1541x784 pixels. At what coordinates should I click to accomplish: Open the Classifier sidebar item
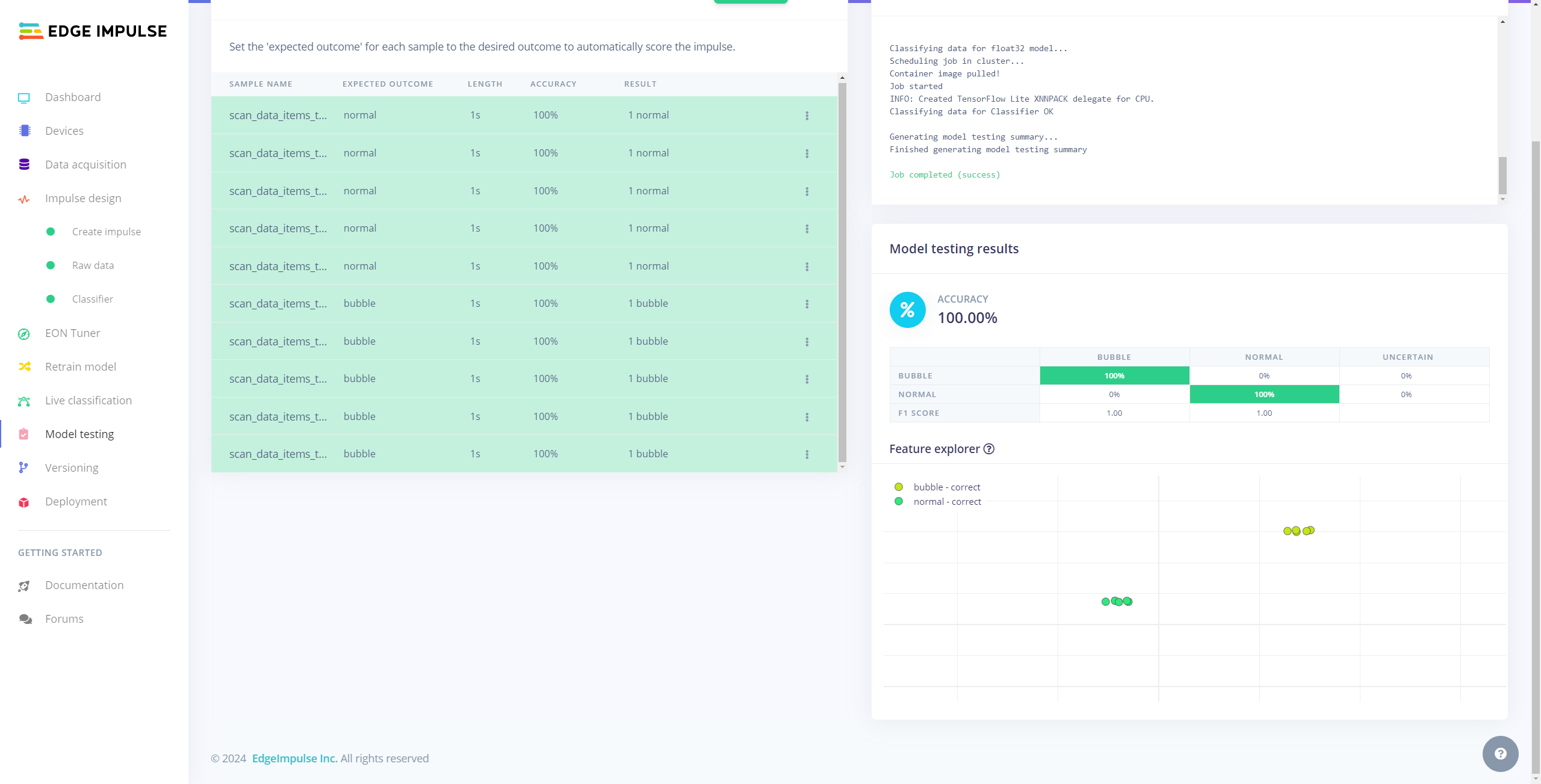coord(92,299)
